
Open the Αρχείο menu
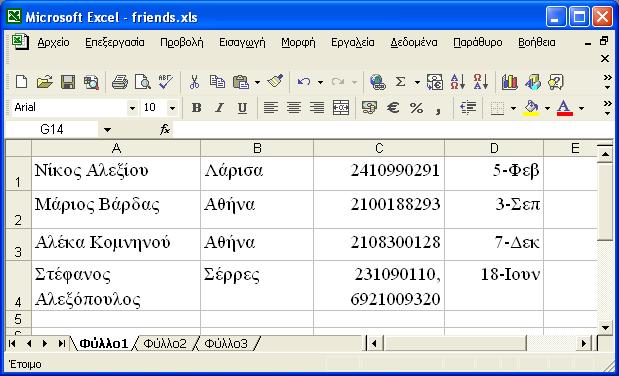click(53, 42)
